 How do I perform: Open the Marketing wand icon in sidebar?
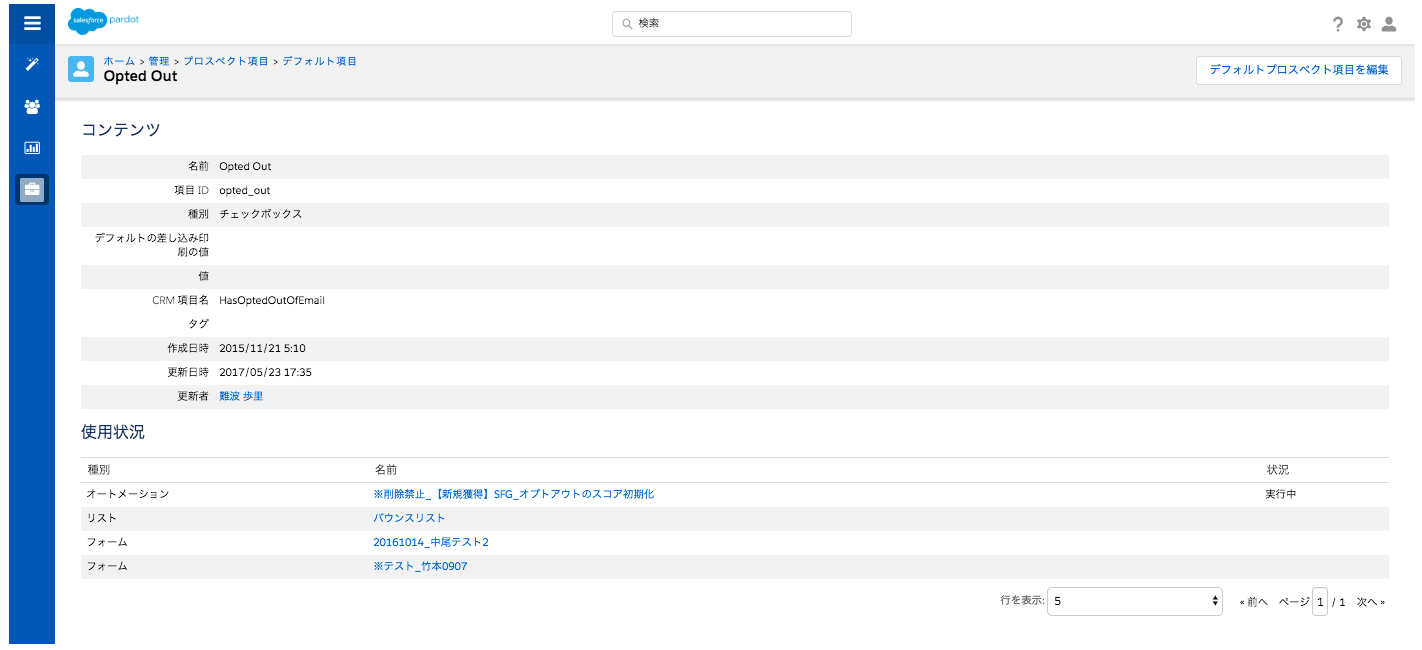coord(32,64)
